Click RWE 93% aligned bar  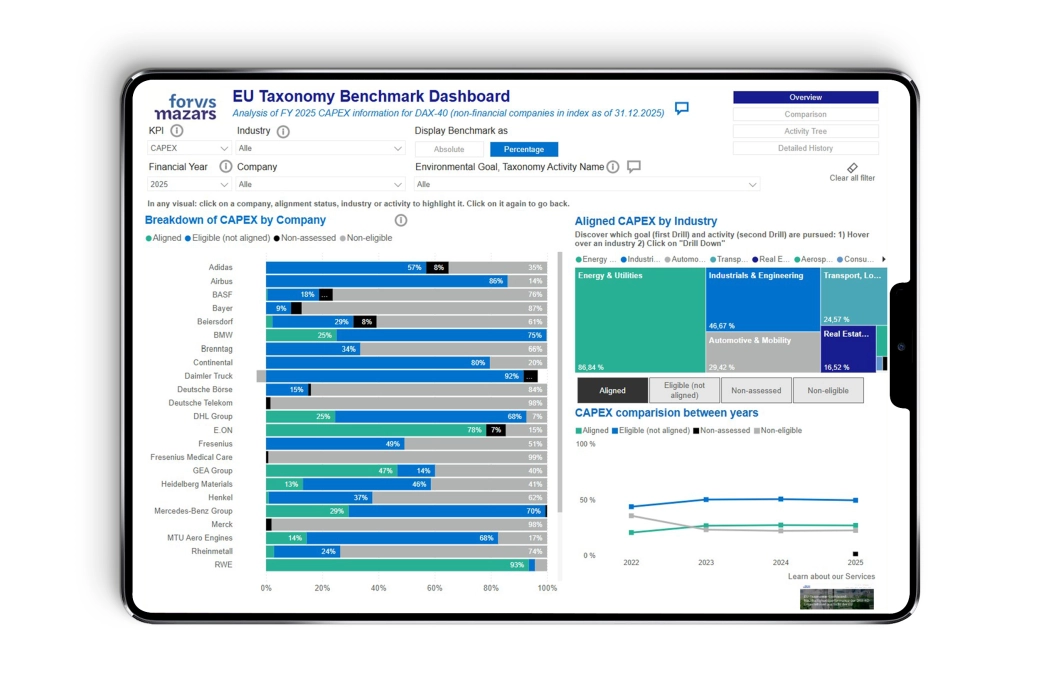click(397, 565)
